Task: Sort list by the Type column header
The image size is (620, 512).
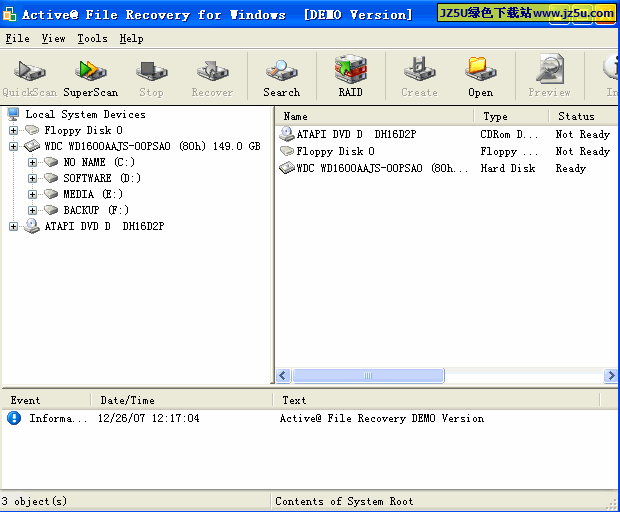Action: [511, 116]
